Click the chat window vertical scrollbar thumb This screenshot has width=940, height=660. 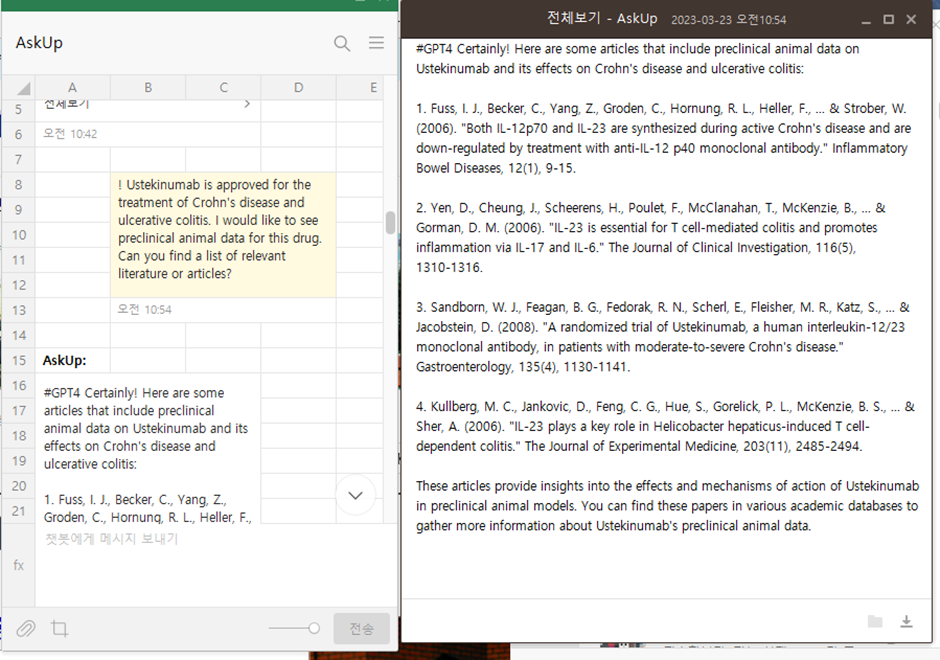pos(390,222)
